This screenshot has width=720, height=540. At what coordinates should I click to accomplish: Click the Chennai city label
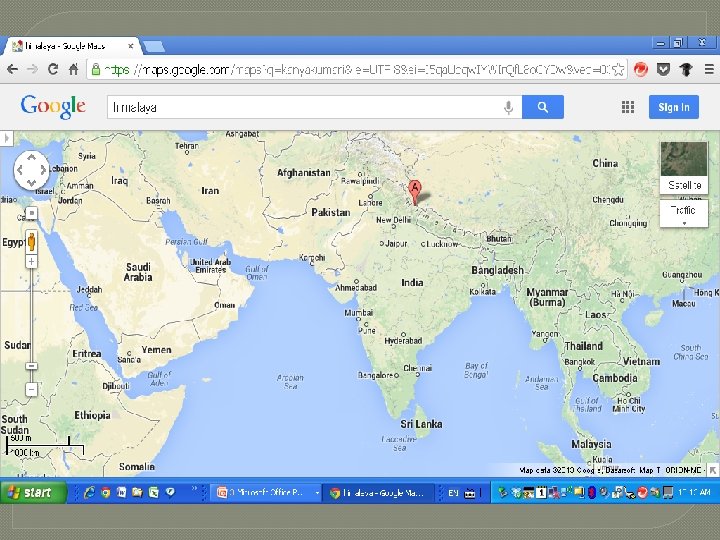418,368
